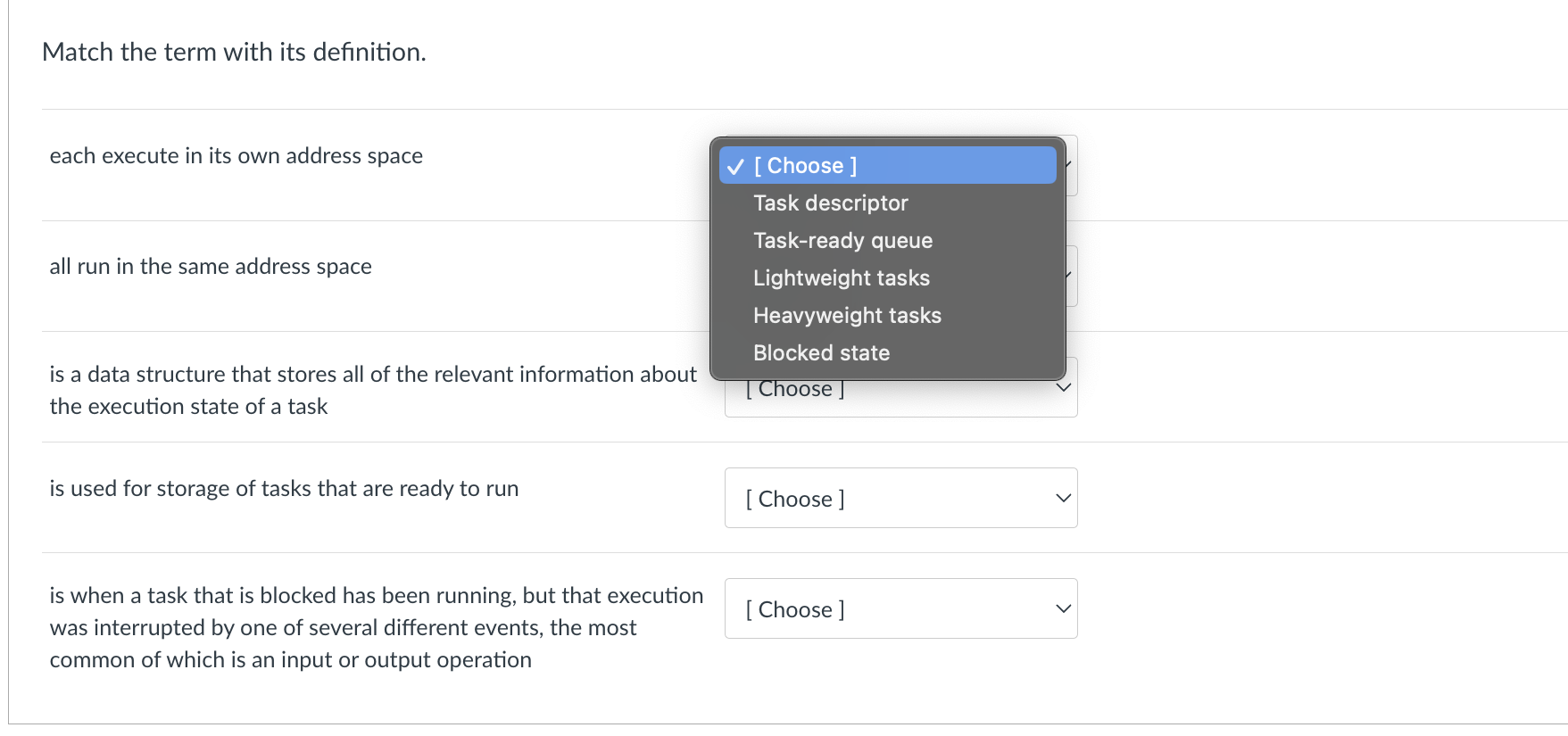Image resolution: width=1568 pixels, height=736 pixels.
Task: Click "each execute in its own address space" text
Action: pyautogui.click(x=236, y=156)
